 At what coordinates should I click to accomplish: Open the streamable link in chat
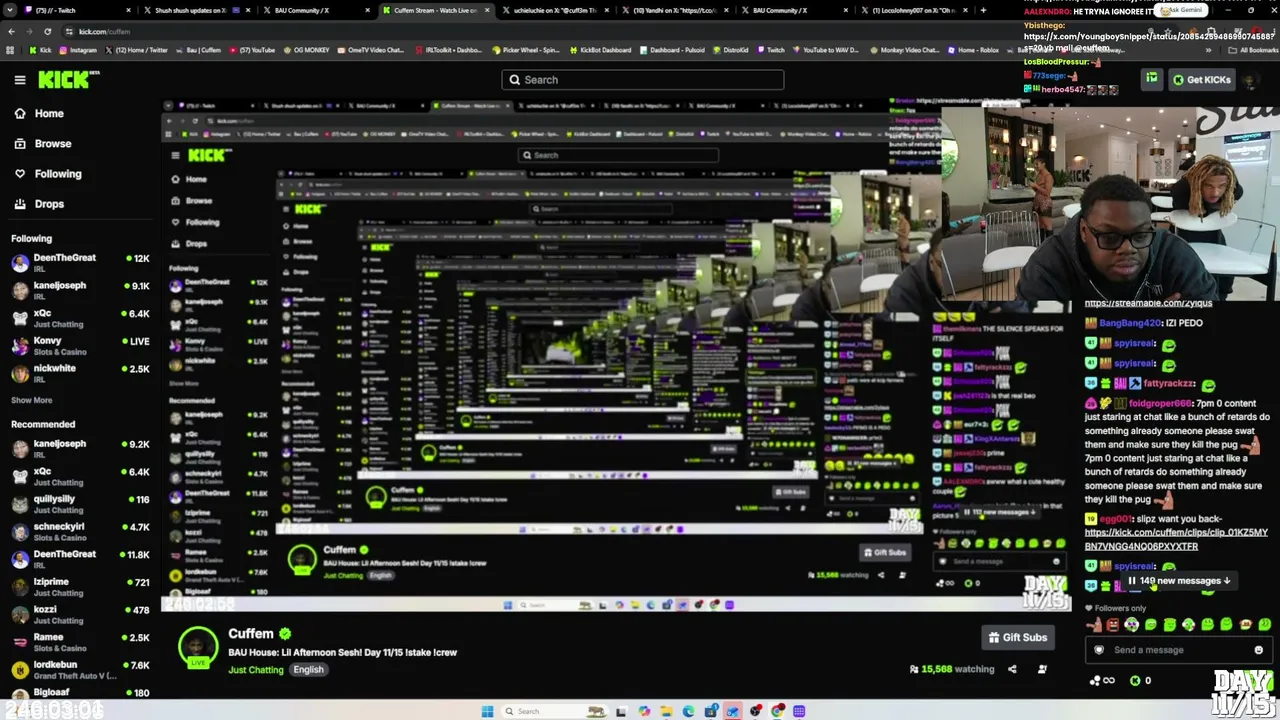(x=1148, y=303)
